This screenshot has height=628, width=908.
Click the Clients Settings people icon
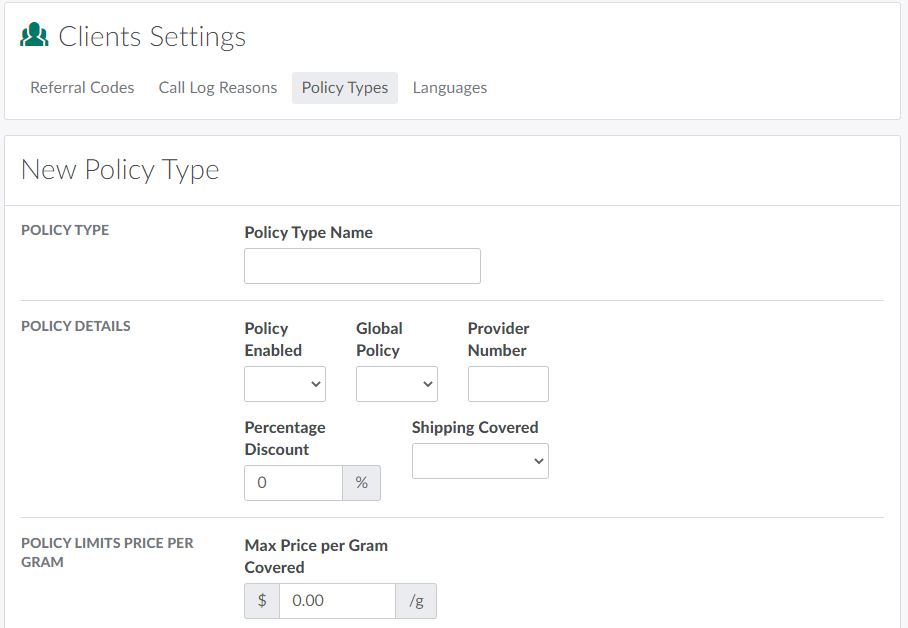(x=34, y=36)
